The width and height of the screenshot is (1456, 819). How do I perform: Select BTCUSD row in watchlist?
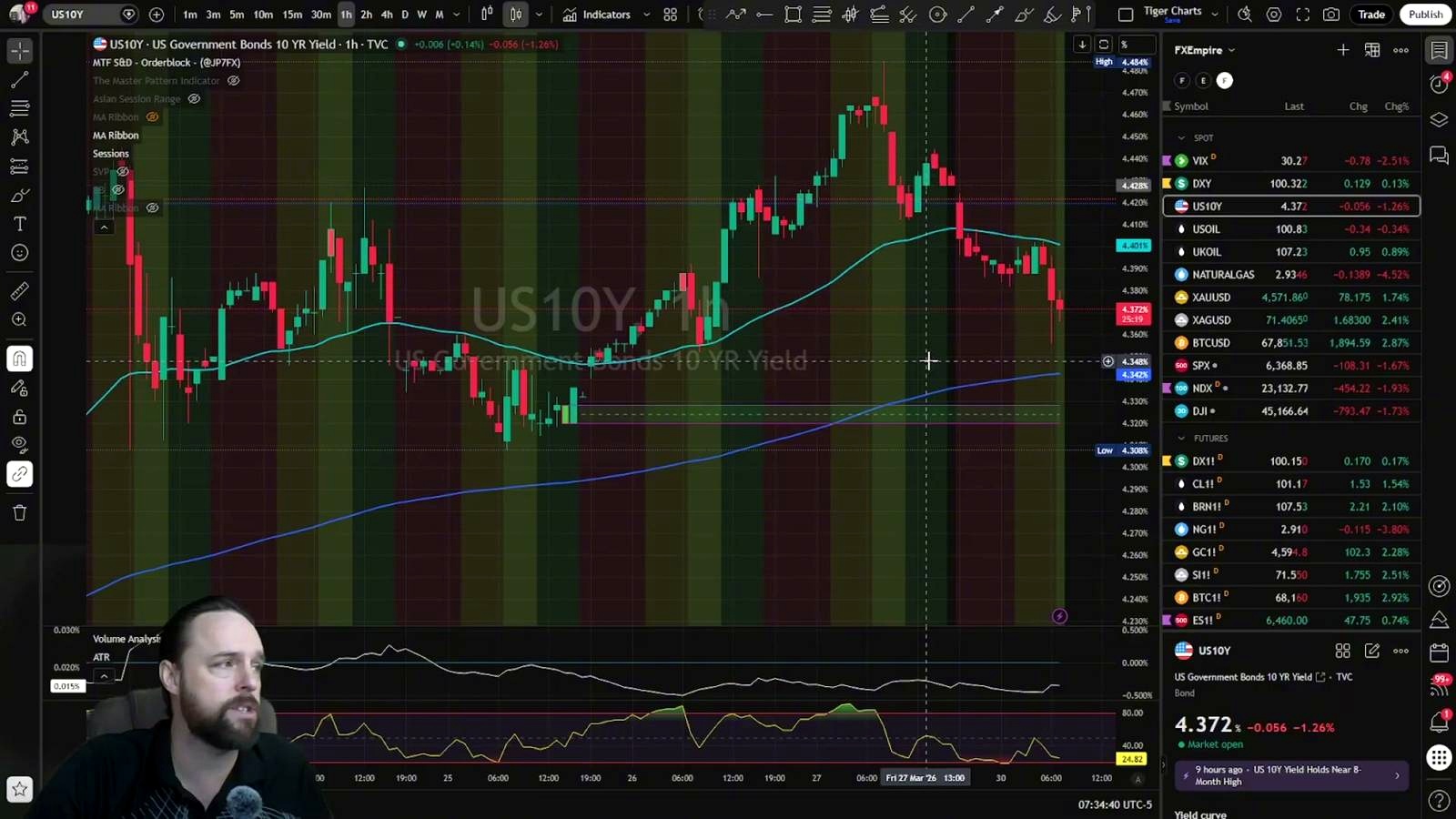(x=1291, y=343)
